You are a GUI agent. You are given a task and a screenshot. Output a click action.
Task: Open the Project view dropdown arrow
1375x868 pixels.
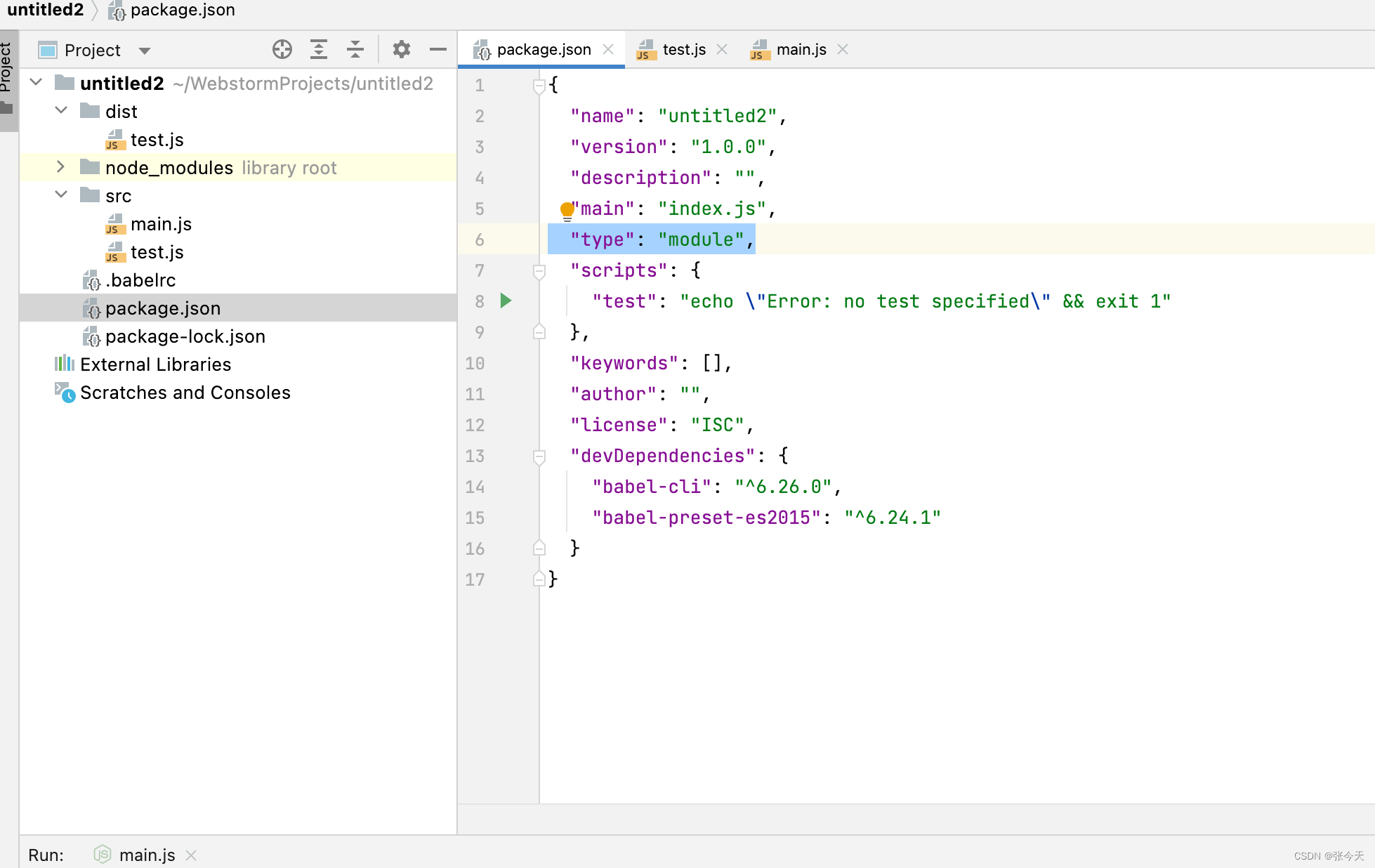(x=145, y=51)
